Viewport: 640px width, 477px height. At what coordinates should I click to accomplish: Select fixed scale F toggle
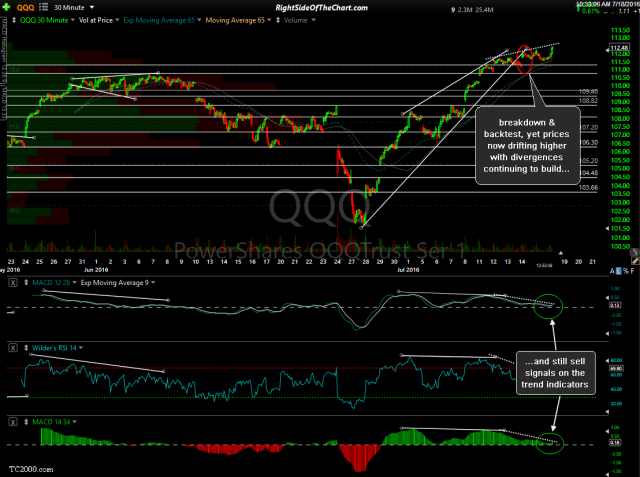tap(632, 271)
